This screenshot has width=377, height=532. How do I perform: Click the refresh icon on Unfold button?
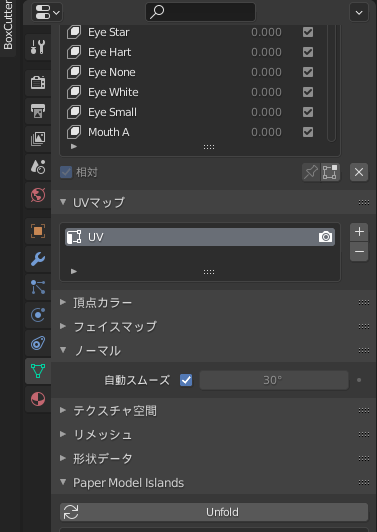71,512
